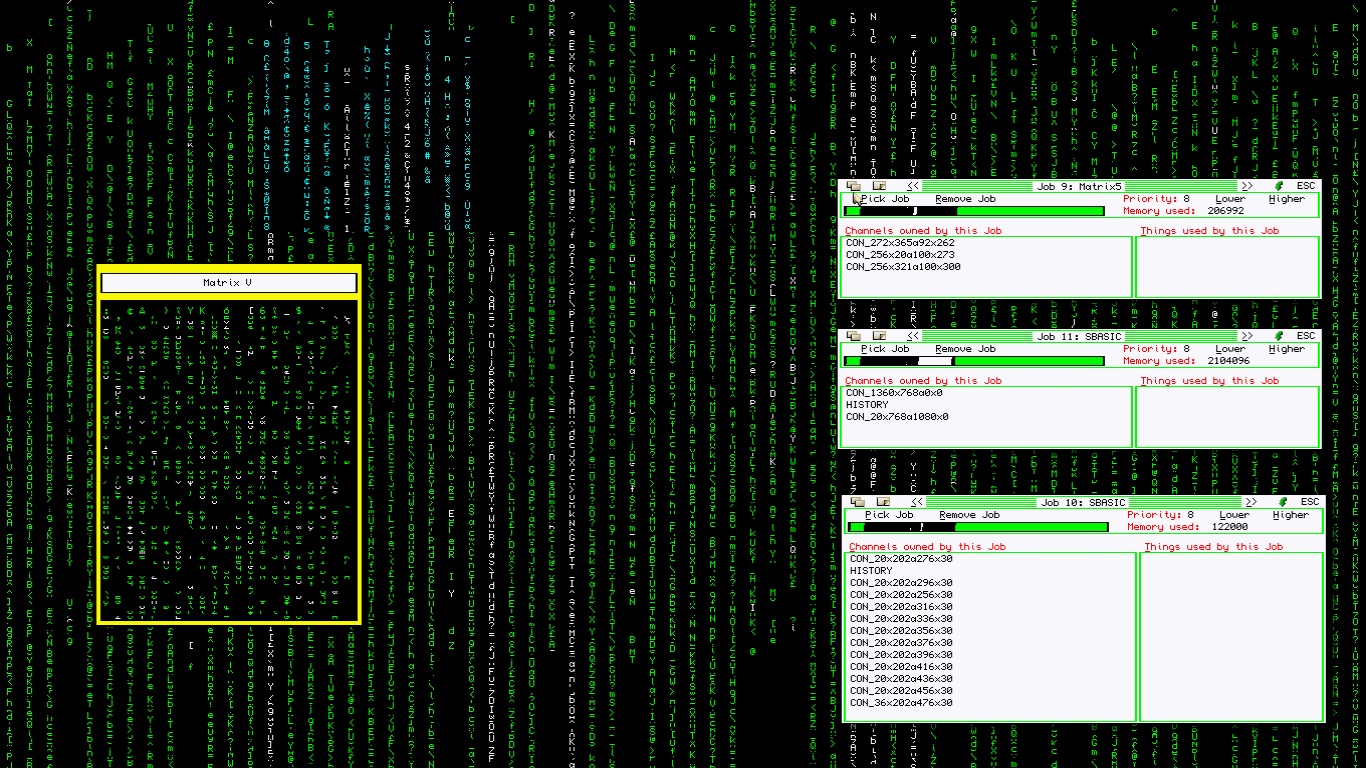Image resolution: width=1366 pixels, height=768 pixels.
Task: Select channel CON_20x202a296x30 in Job 10
Action: pos(901,583)
